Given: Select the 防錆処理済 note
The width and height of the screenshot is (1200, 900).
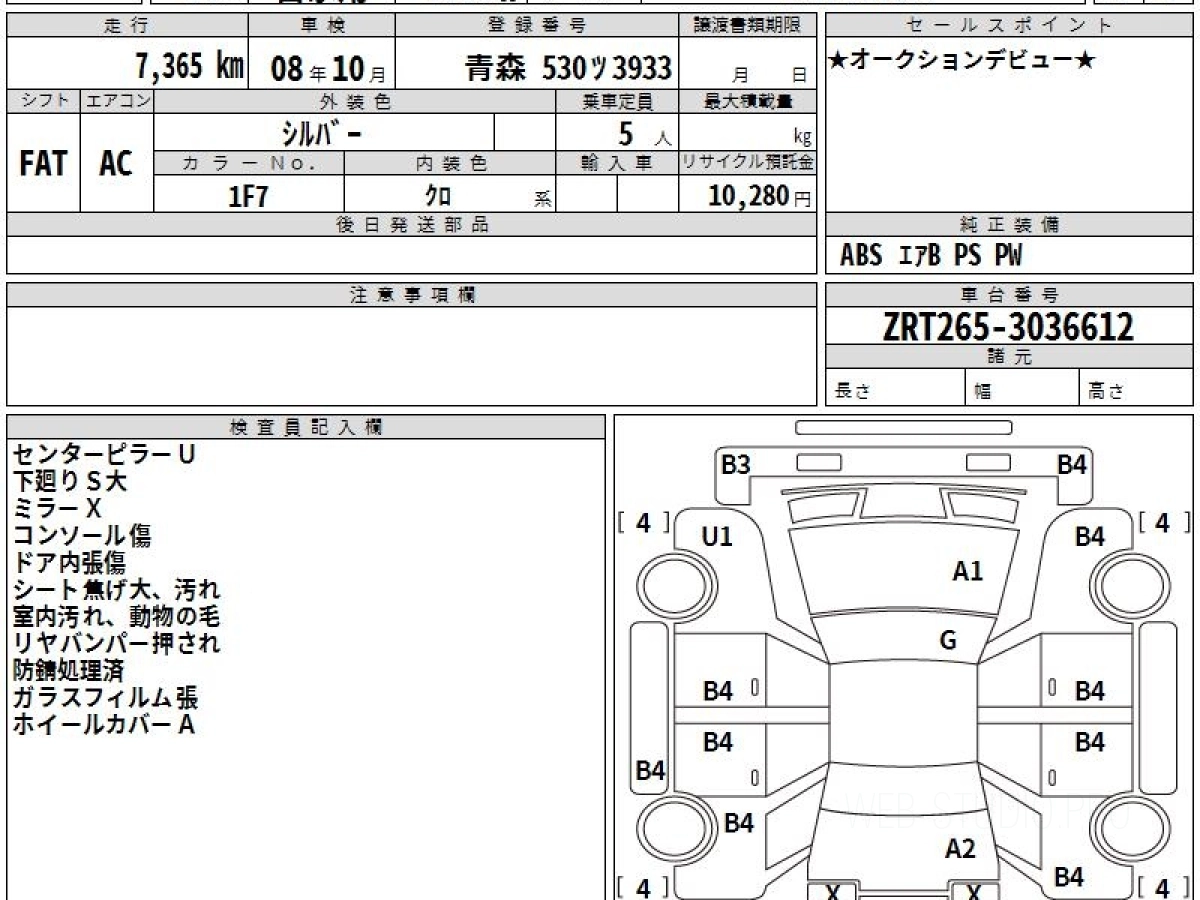Looking at the screenshot, I should [x=68, y=670].
